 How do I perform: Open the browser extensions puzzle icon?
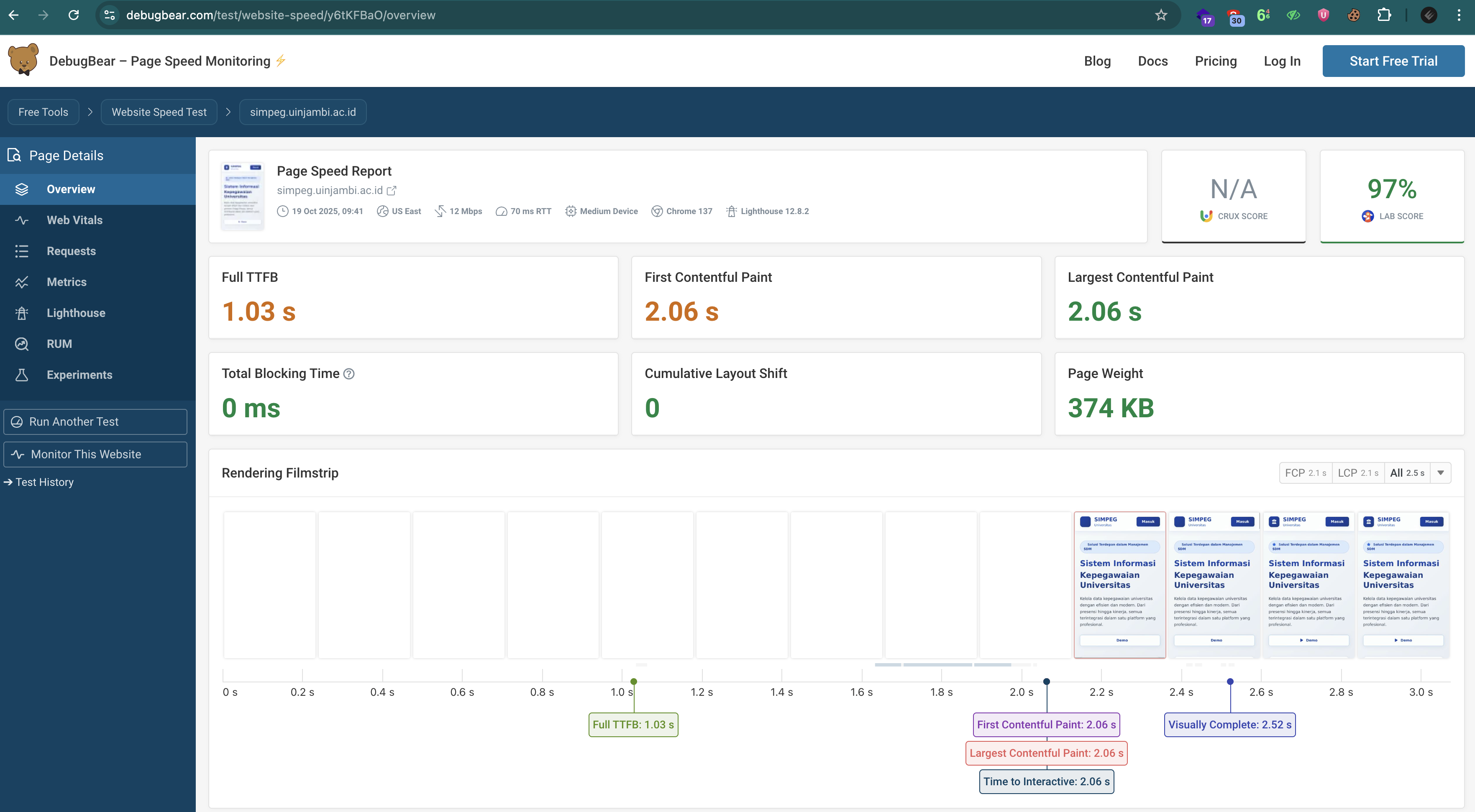pyautogui.click(x=1384, y=15)
